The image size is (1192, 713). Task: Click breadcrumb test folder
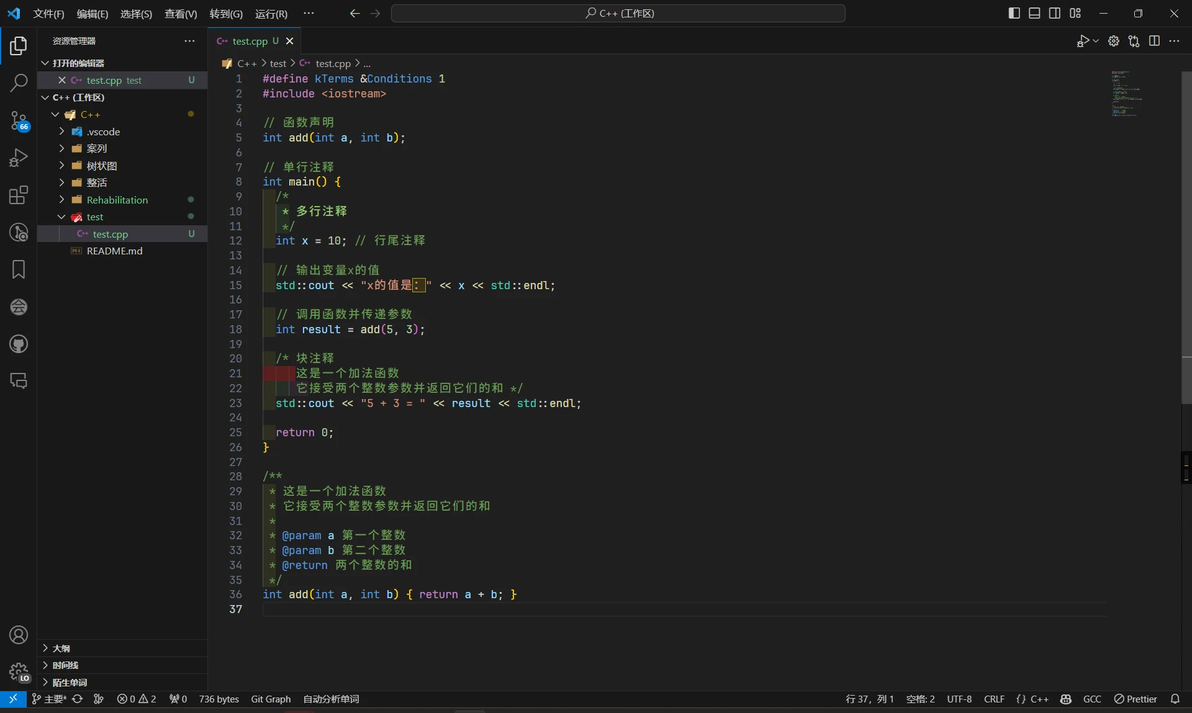(278, 63)
